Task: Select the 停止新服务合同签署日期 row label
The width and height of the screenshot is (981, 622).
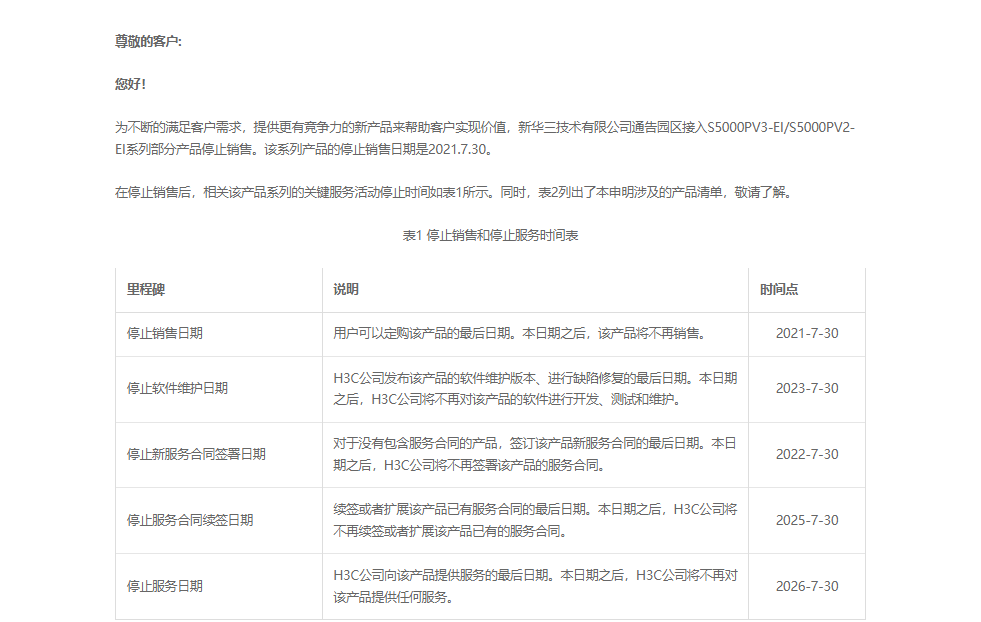Action: click(196, 454)
